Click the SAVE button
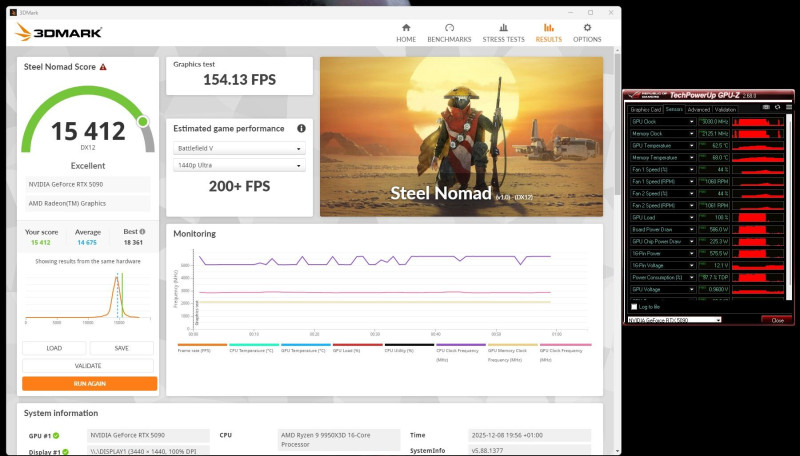The height and width of the screenshot is (456, 800). [x=121, y=348]
